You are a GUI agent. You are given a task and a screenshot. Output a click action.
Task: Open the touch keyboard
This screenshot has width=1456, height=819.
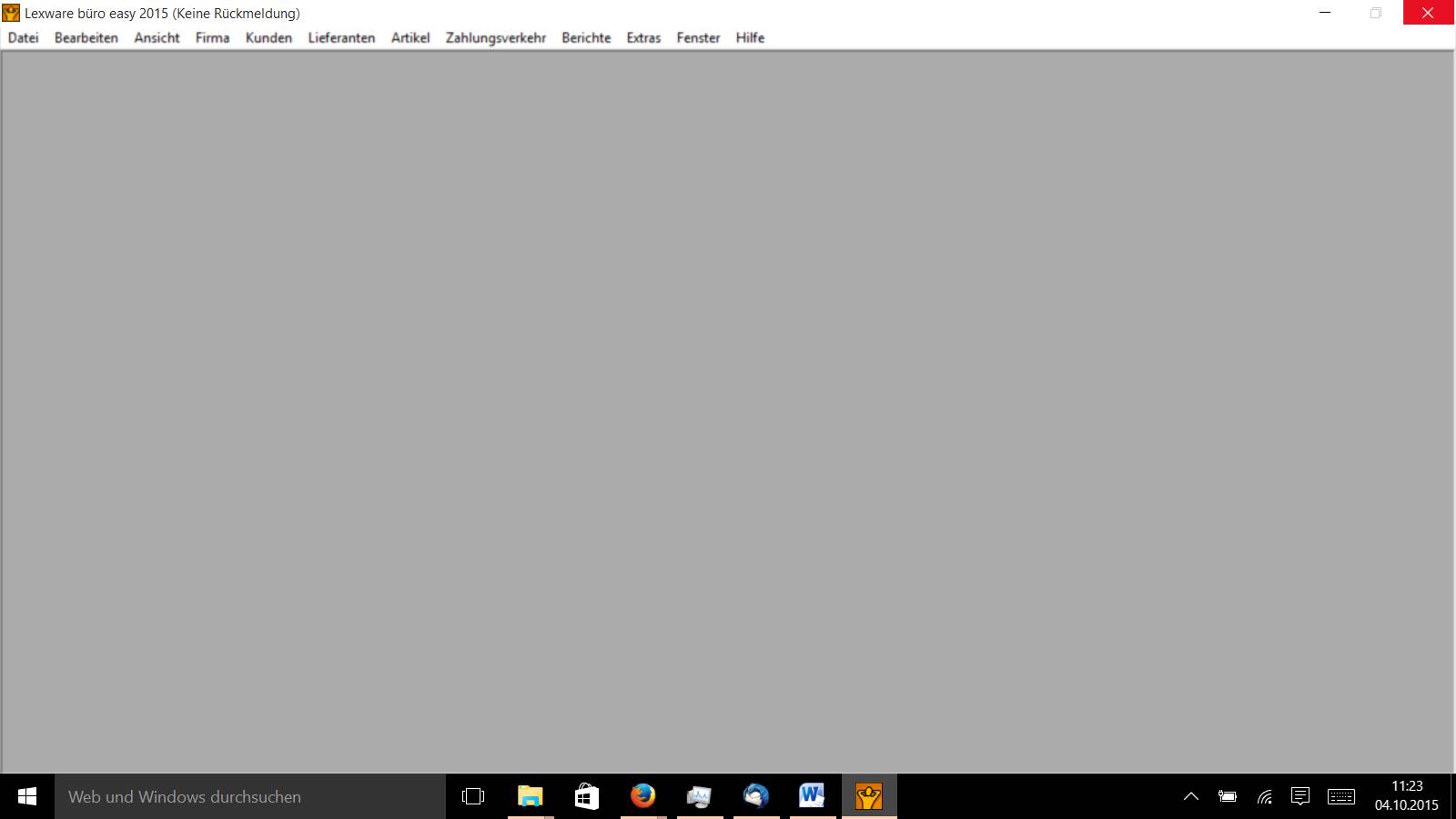click(x=1340, y=796)
